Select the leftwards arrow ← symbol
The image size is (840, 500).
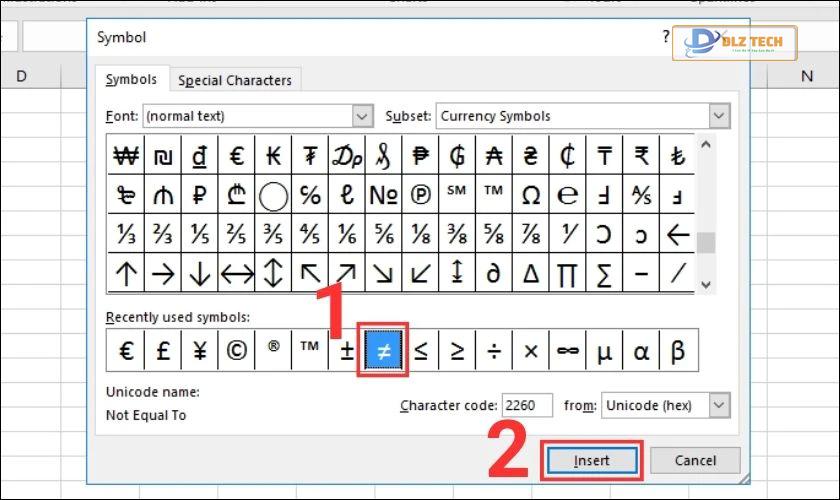click(x=678, y=234)
